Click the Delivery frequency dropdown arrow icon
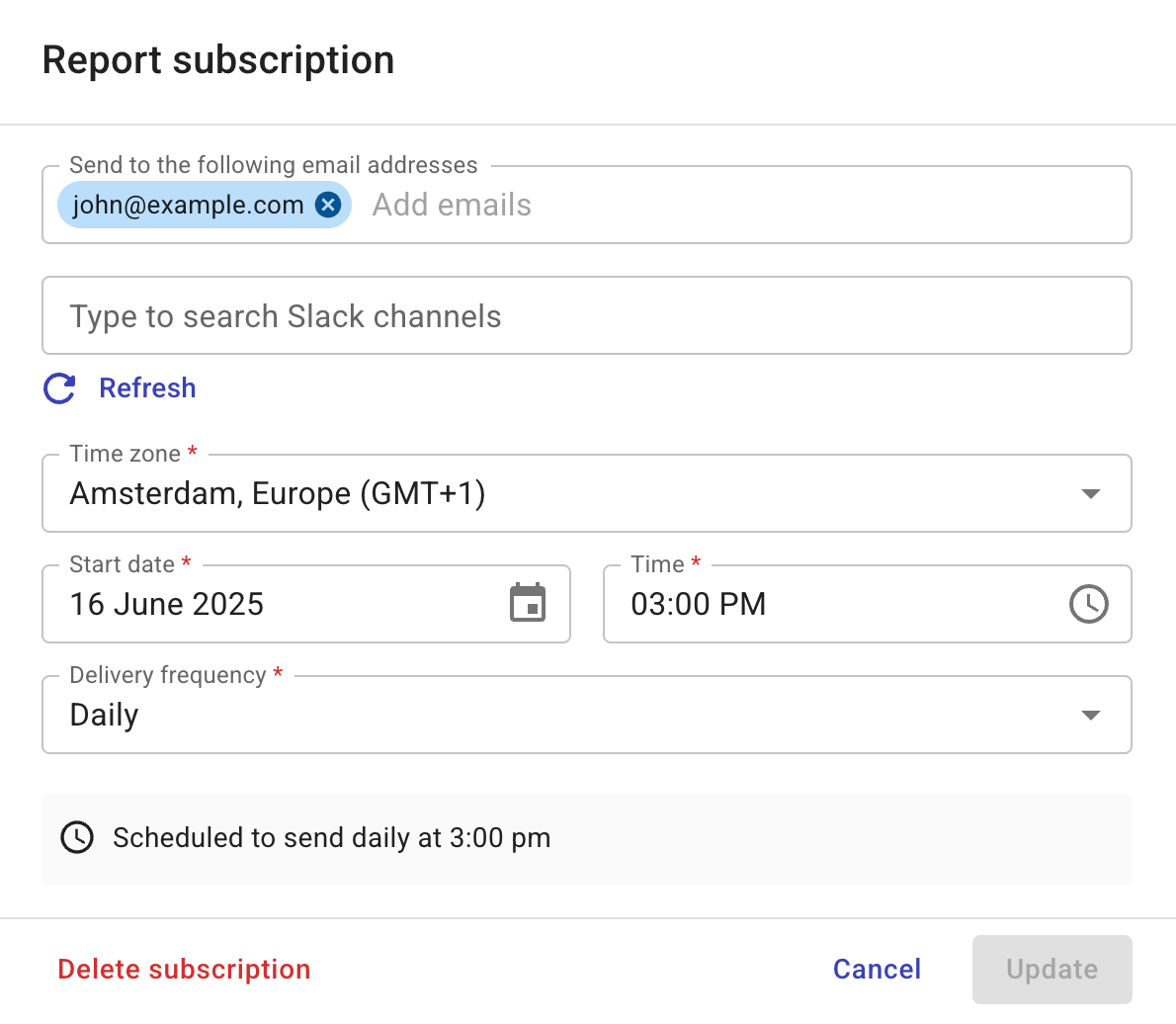 (x=1091, y=714)
